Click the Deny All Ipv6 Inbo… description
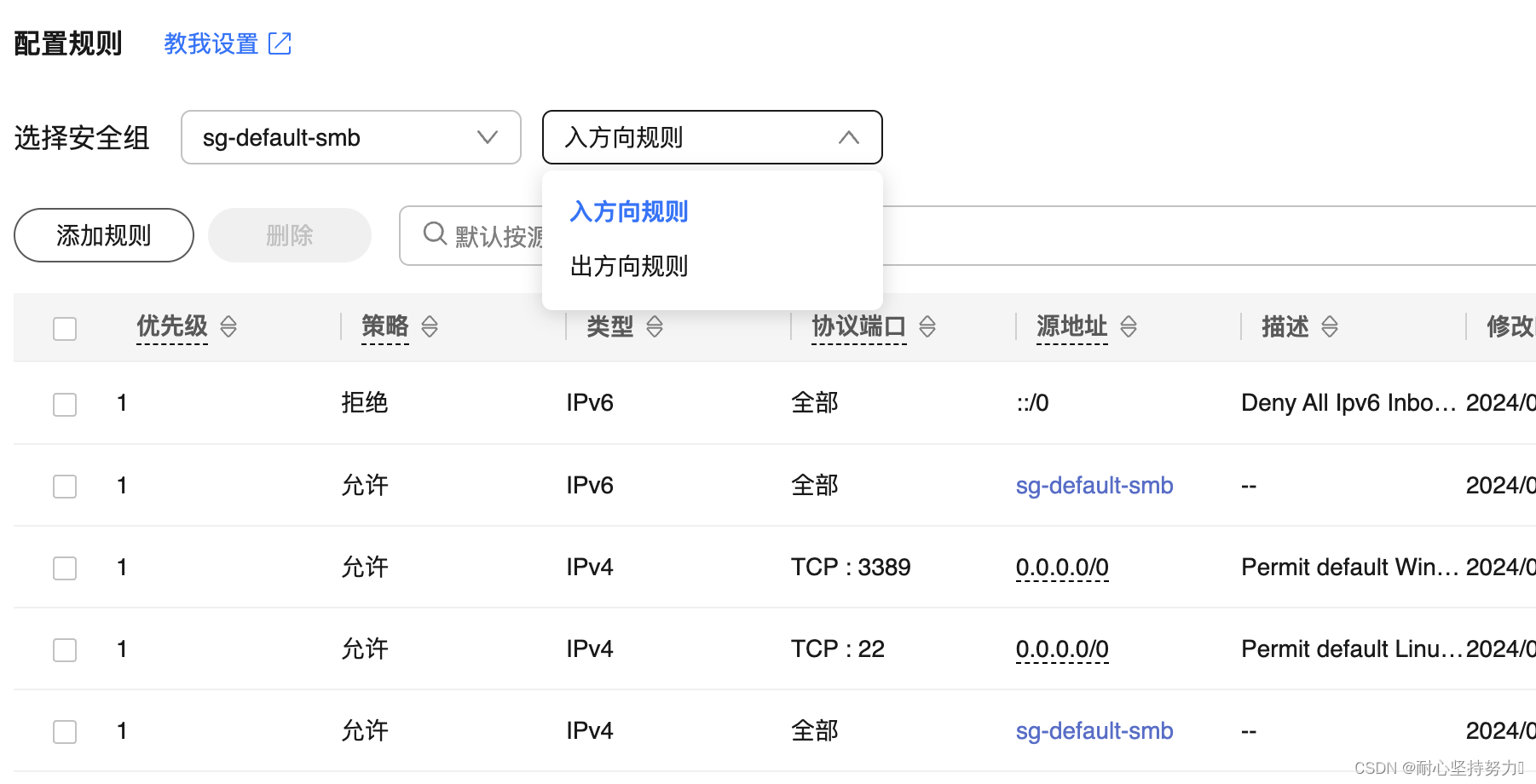This screenshot has width=1536, height=784. tap(1348, 402)
